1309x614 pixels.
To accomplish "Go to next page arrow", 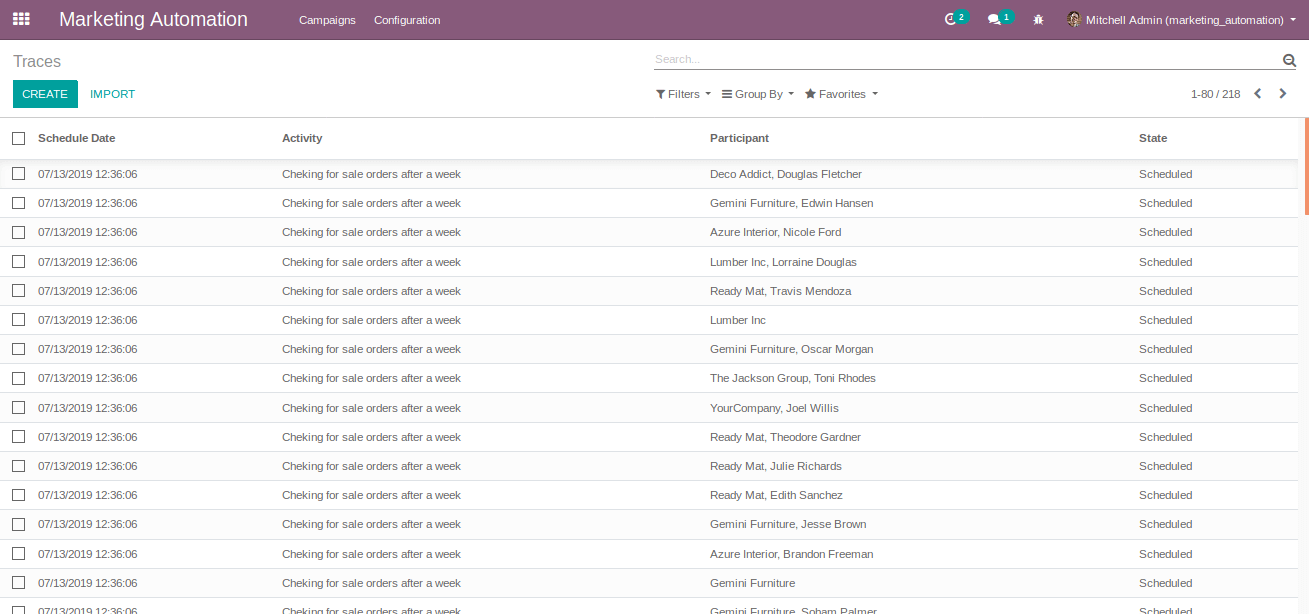I will [1283, 94].
